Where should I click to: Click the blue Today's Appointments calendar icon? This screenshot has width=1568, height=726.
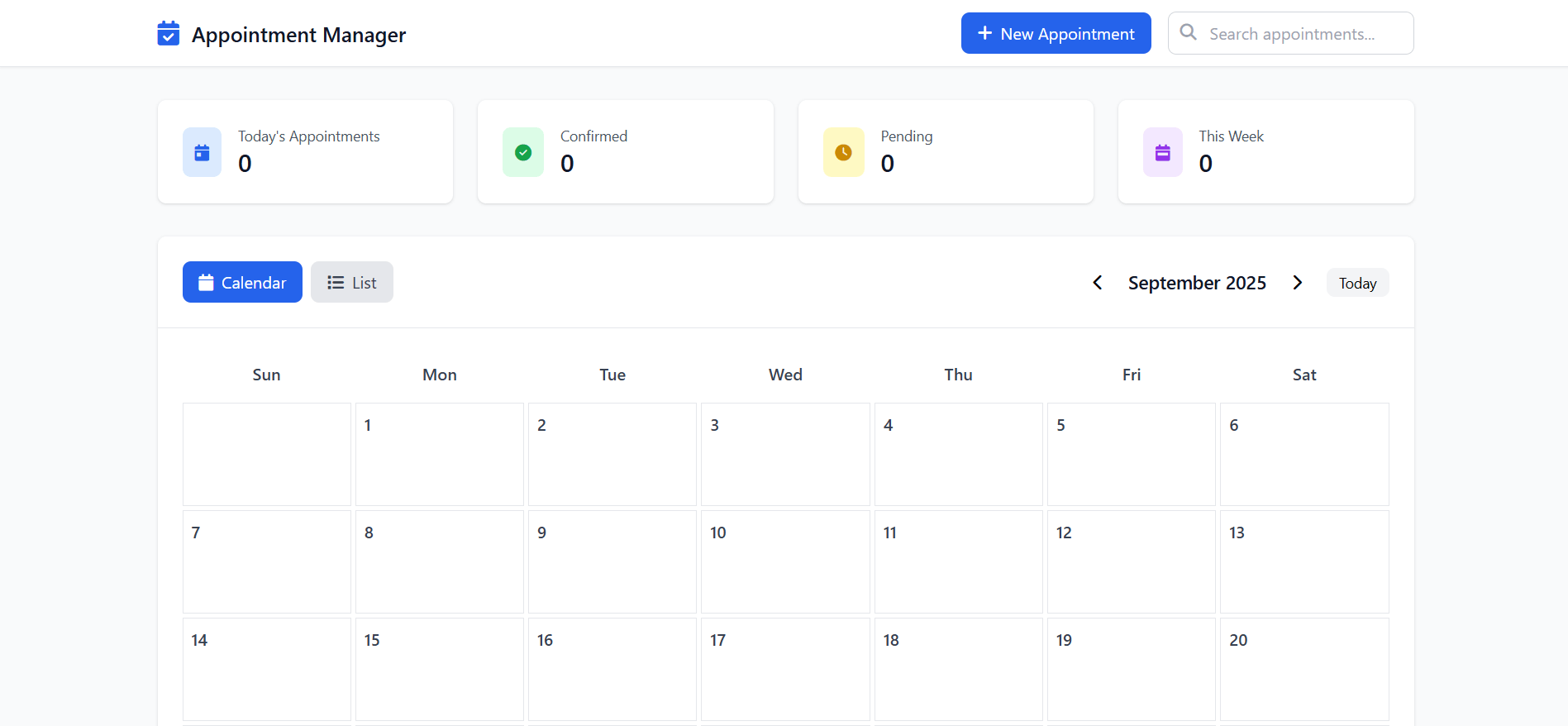pos(202,152)
